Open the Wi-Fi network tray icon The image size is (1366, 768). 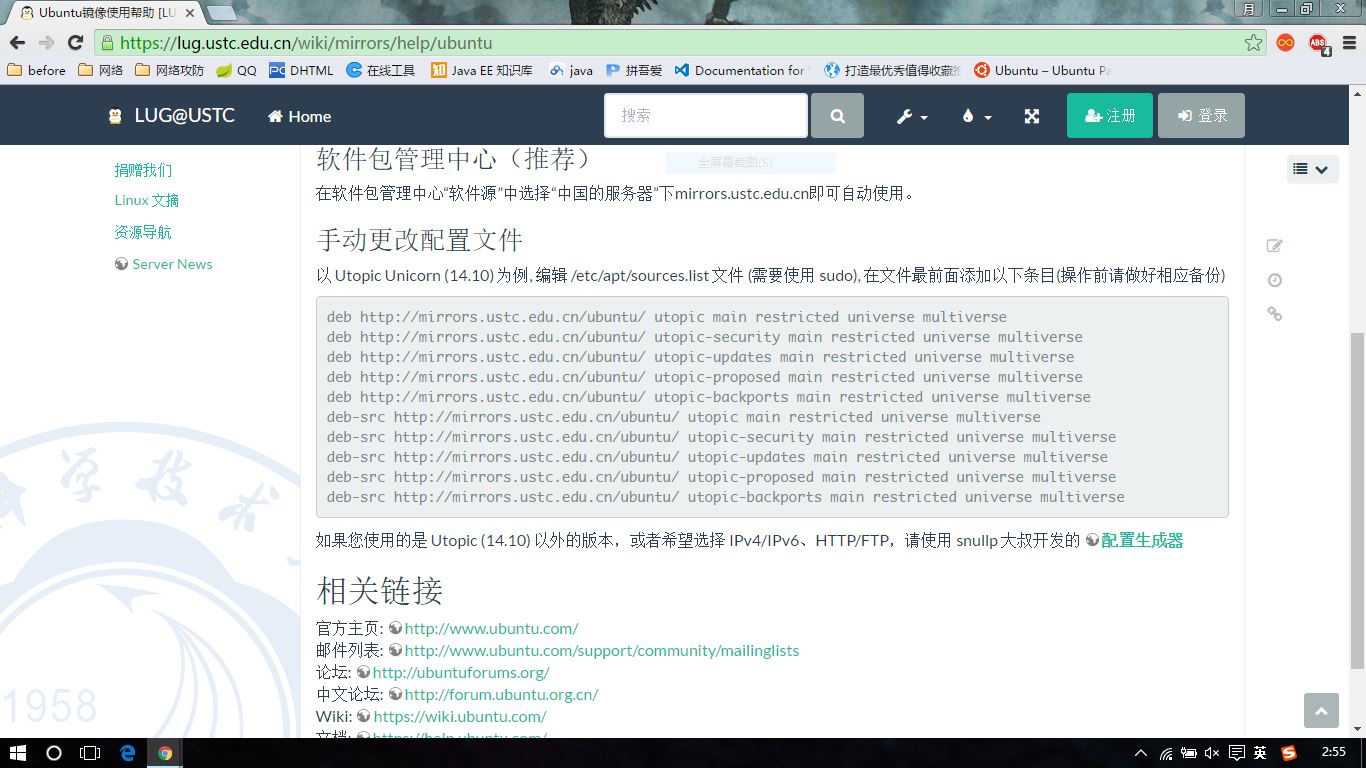(x=1166, y=753)
